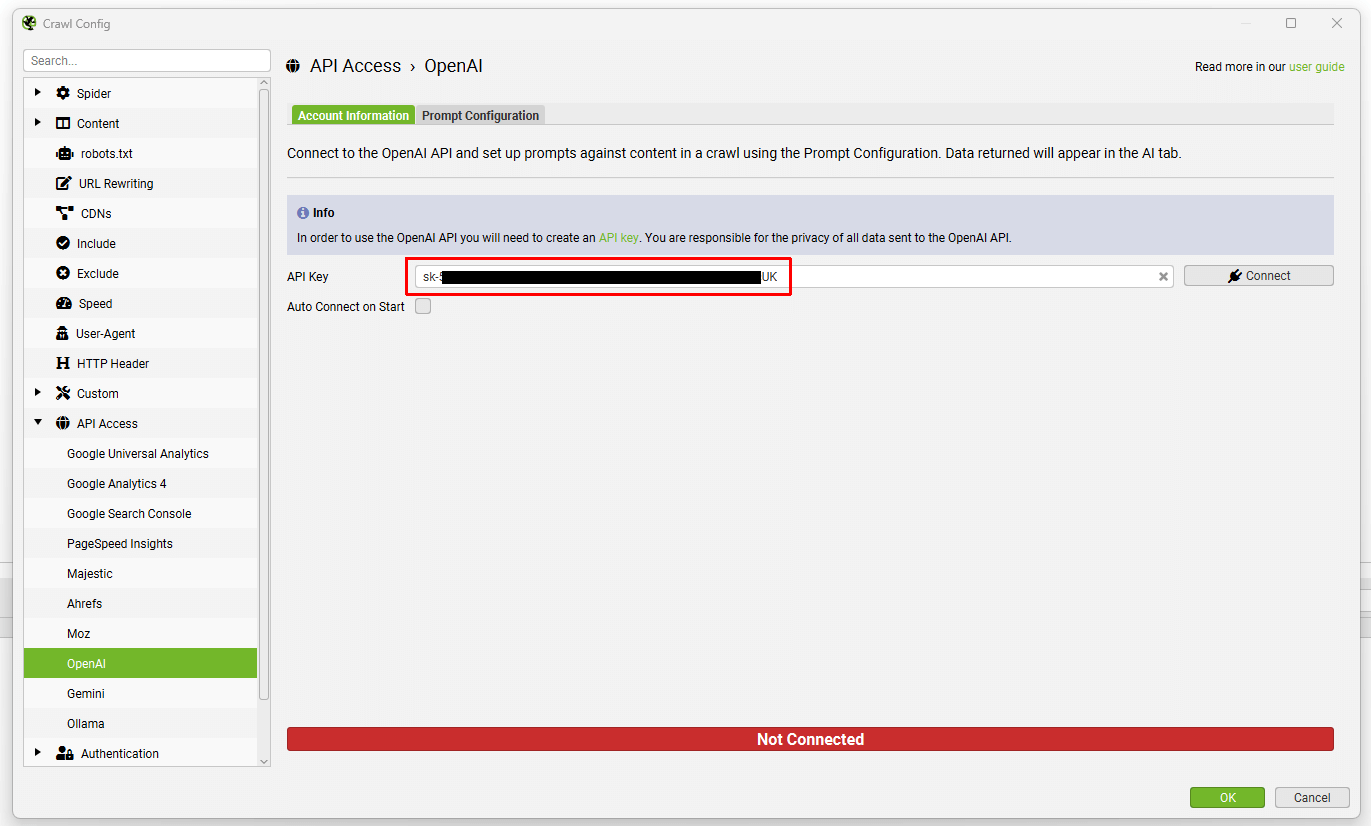Click the HTTP Header H icon
1371x826 pixels.
63,364
